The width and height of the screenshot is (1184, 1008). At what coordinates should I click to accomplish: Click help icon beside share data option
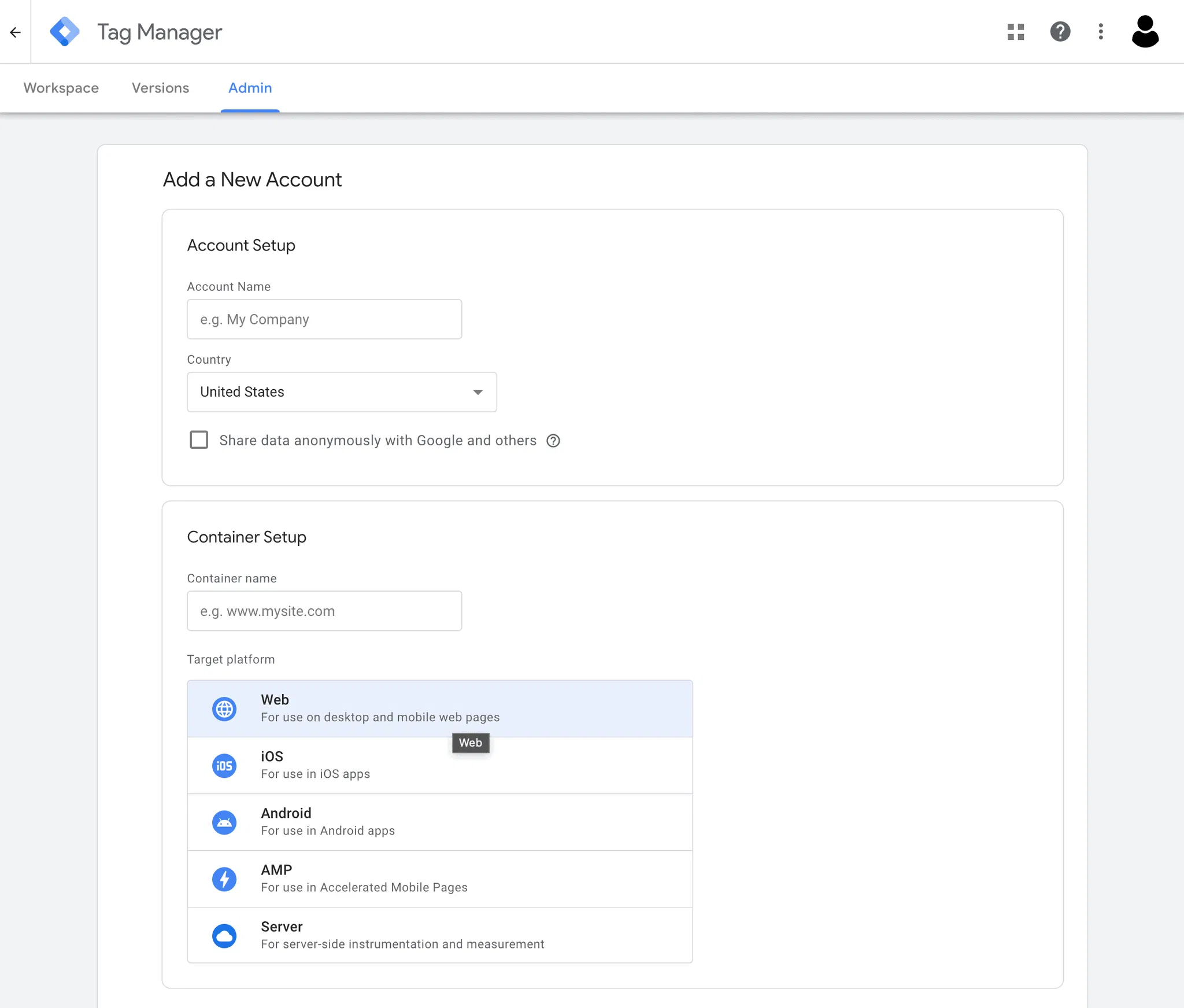(553, 441)
